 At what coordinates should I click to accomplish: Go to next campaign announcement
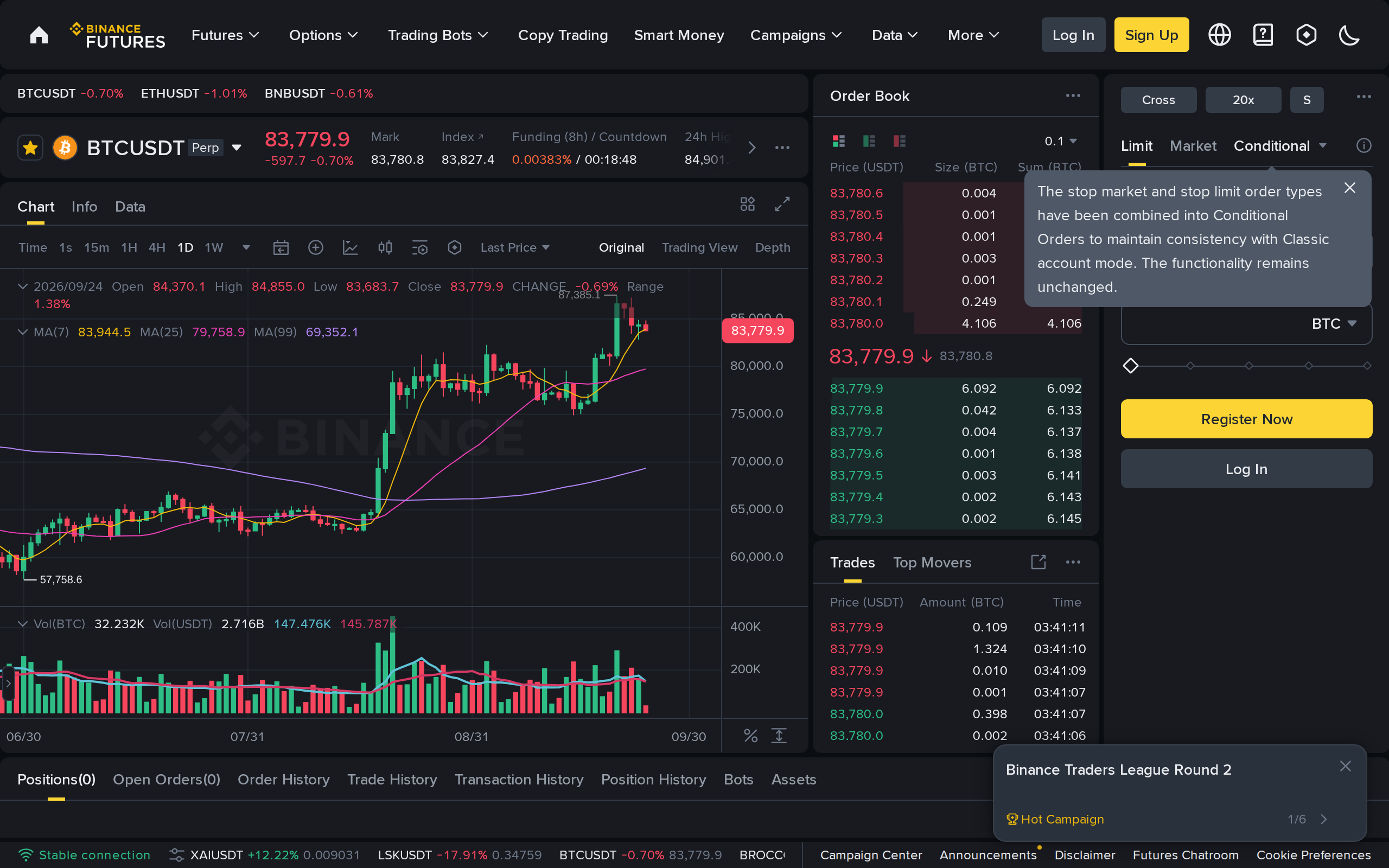[x=1323, y=819]
